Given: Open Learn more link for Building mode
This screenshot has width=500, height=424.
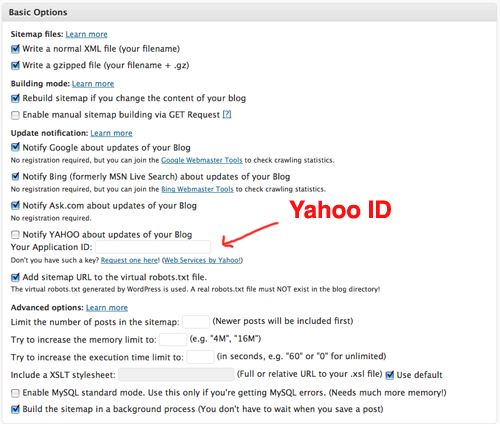Looking at the screenshot, I should pyautogui.click(x=93, y=84).
